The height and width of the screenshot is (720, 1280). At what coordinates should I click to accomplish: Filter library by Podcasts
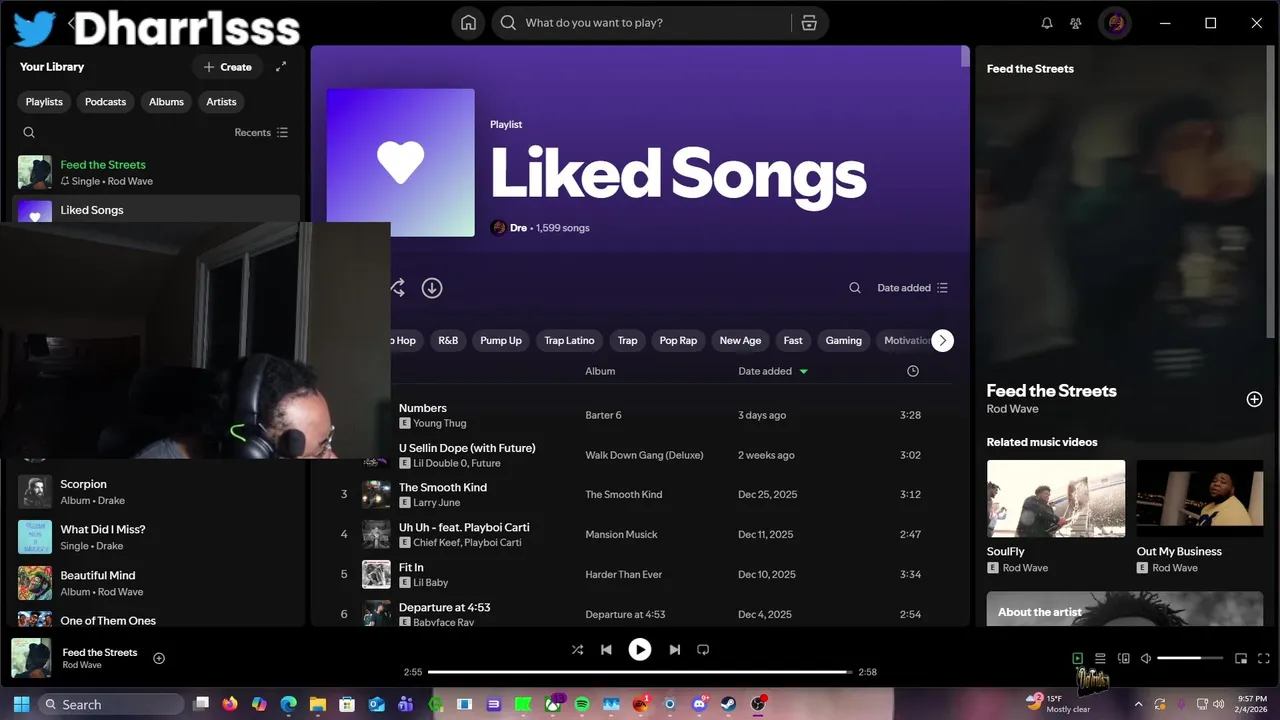pos(105,102)
